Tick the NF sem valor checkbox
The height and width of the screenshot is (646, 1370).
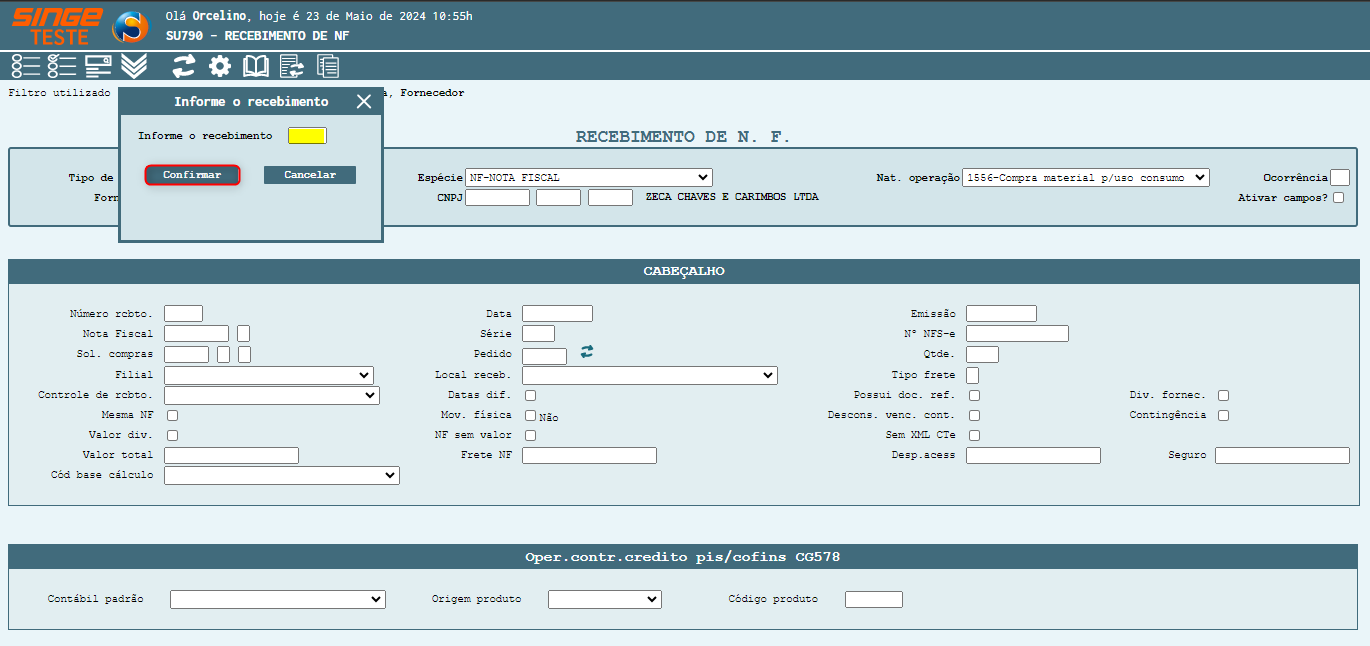[x=531, y=435]
